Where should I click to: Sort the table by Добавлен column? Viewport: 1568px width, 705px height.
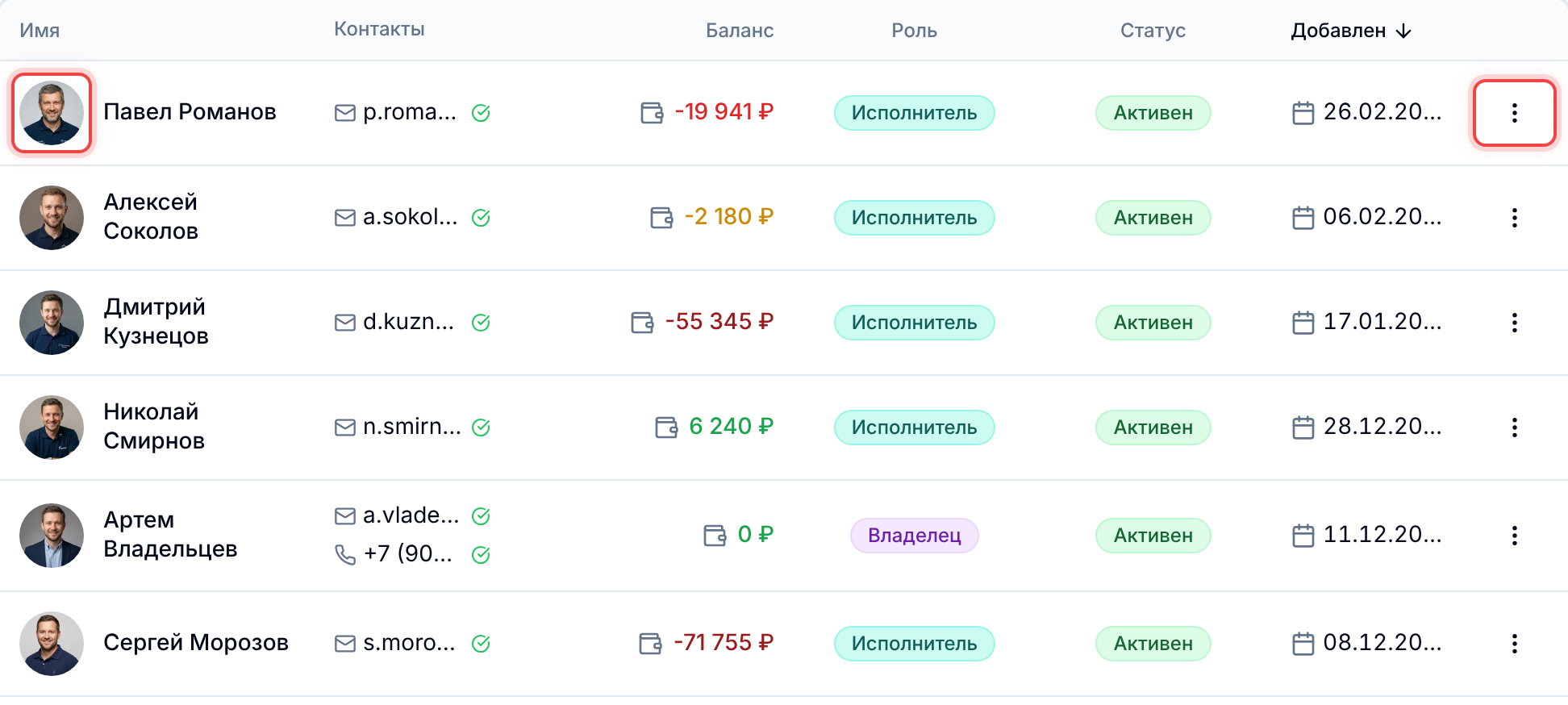point(1351,31)
